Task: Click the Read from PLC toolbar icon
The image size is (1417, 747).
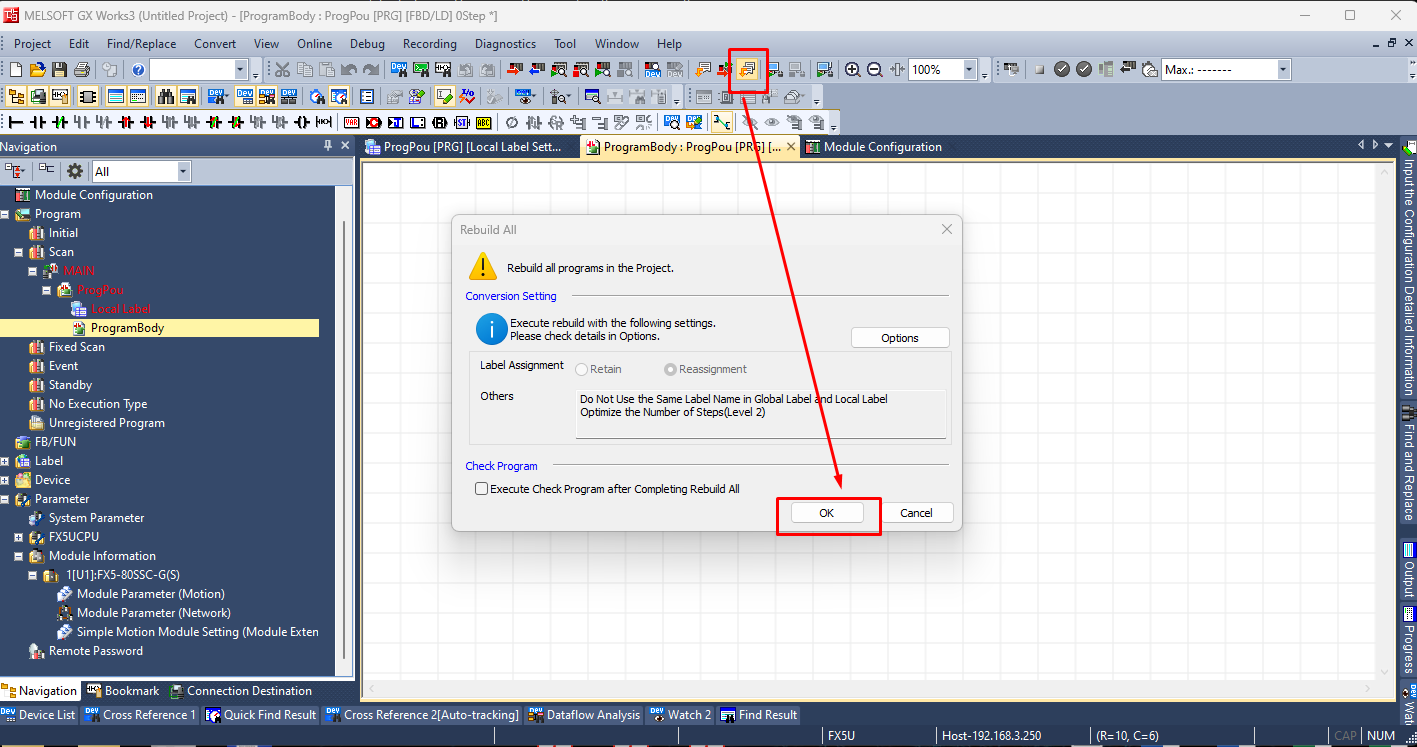Action: pos(536,70)
